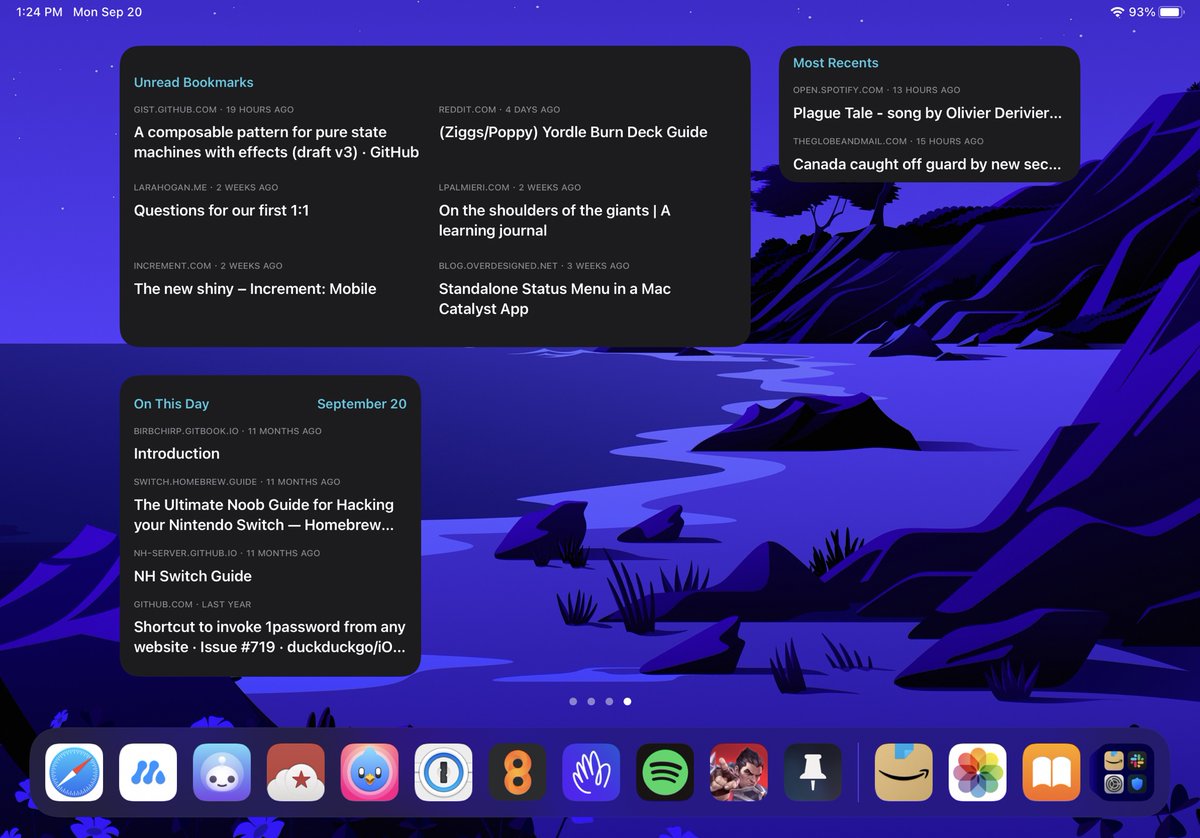1200x838 pixels.
Task: Open 'Plague Tale - song by Olivier Derivier' recent
Action: (927, 113)
